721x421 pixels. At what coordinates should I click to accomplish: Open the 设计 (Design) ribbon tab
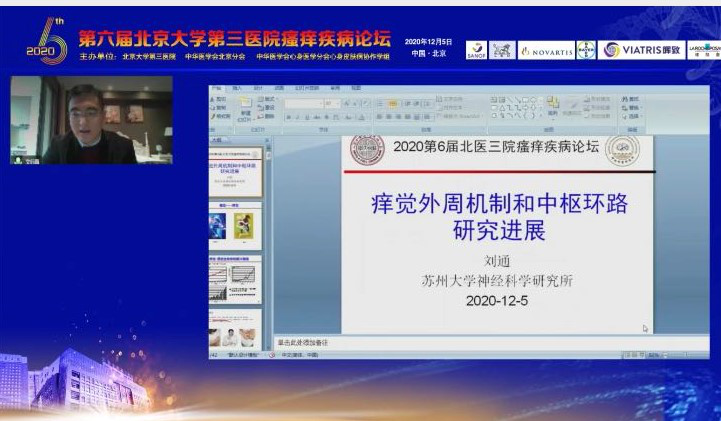coord(258,88)
